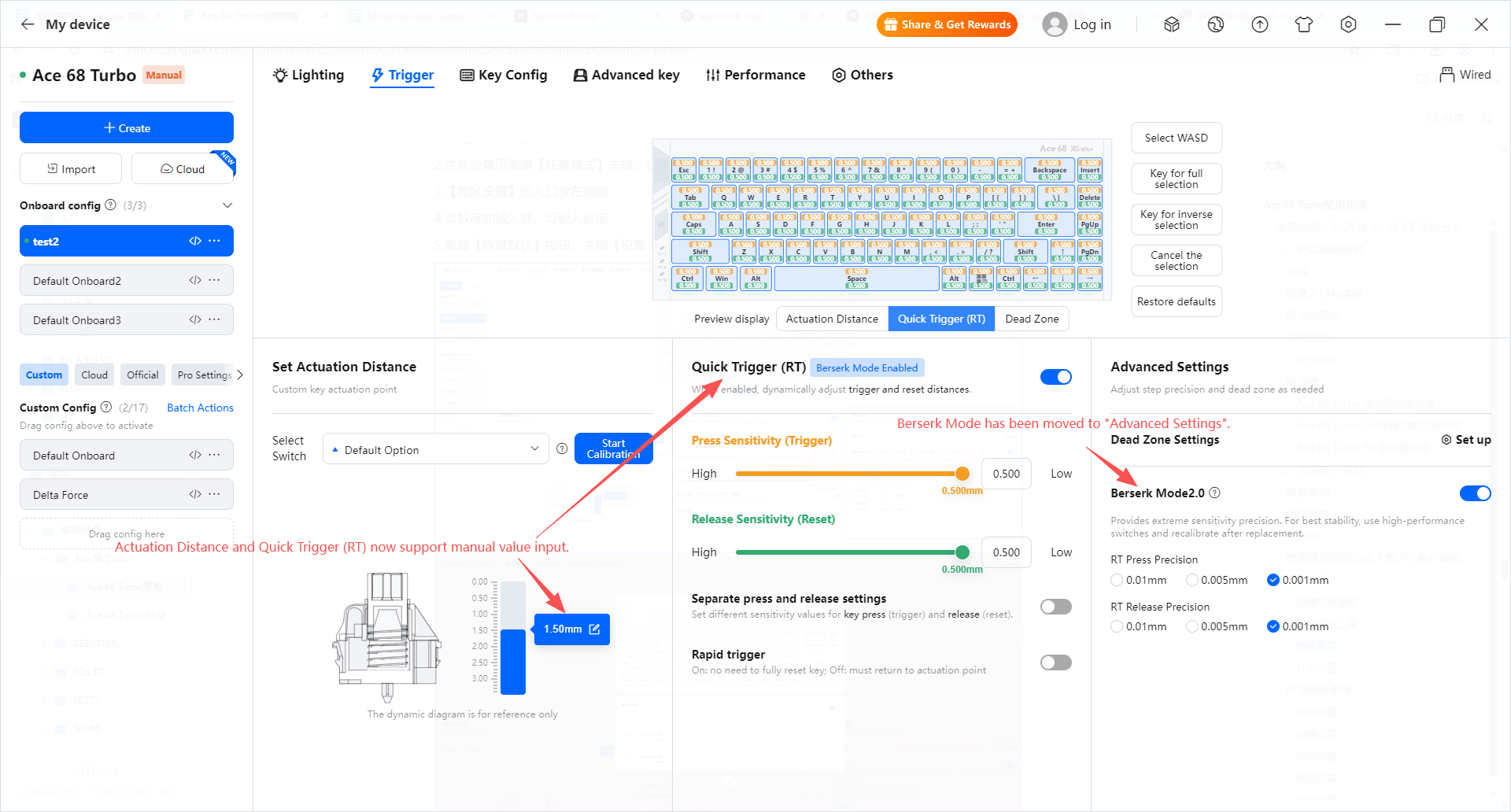This screenshot has width=1511, height=812.
Task: Open Batch Actions link
Action: 200,408
